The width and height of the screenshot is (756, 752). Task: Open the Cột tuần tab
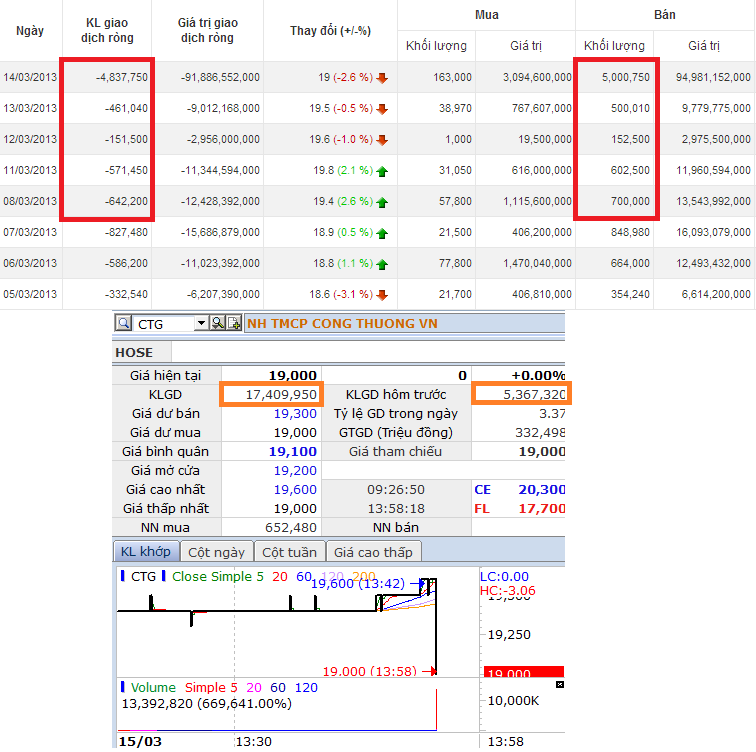(289, 552)
